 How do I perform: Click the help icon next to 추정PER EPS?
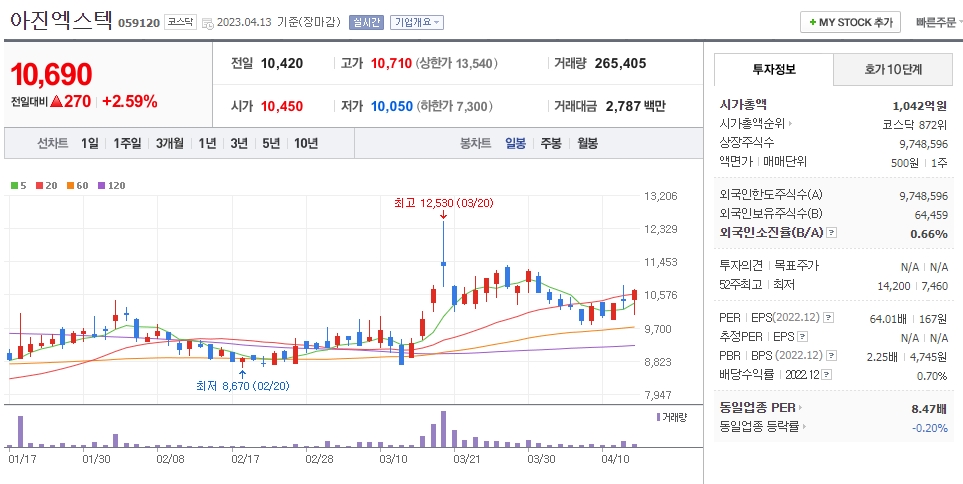802,337
